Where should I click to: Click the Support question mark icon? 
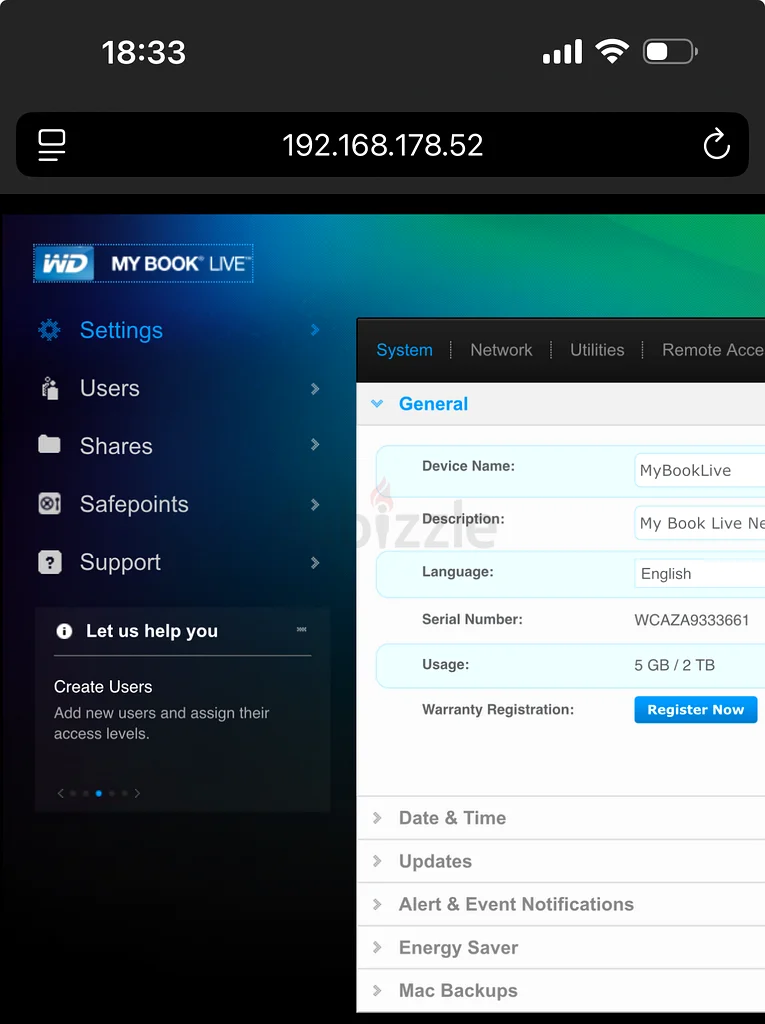coord(50,562)
